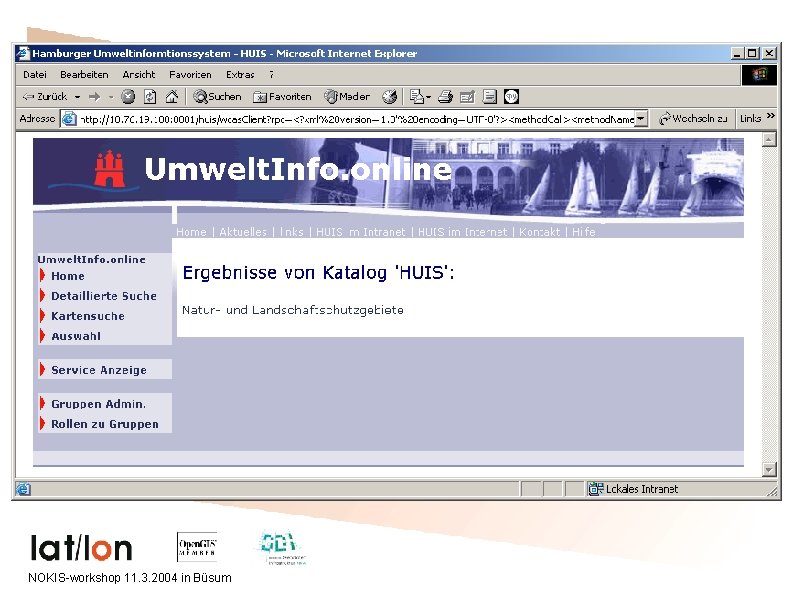The width and height of the screenshot is (794, 595).
Task: Click the Windows logo throbber
Action: click(759, 75)
